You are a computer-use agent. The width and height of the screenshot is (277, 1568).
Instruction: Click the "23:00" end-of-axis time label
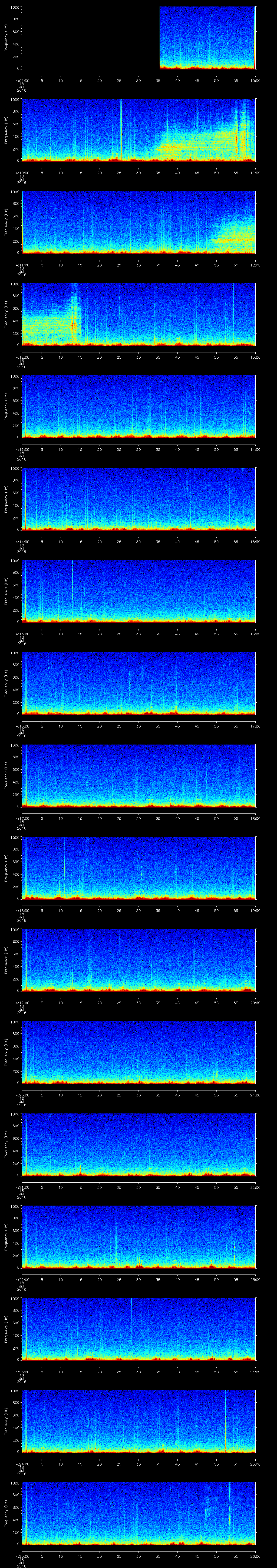[x=255, y=1279]
